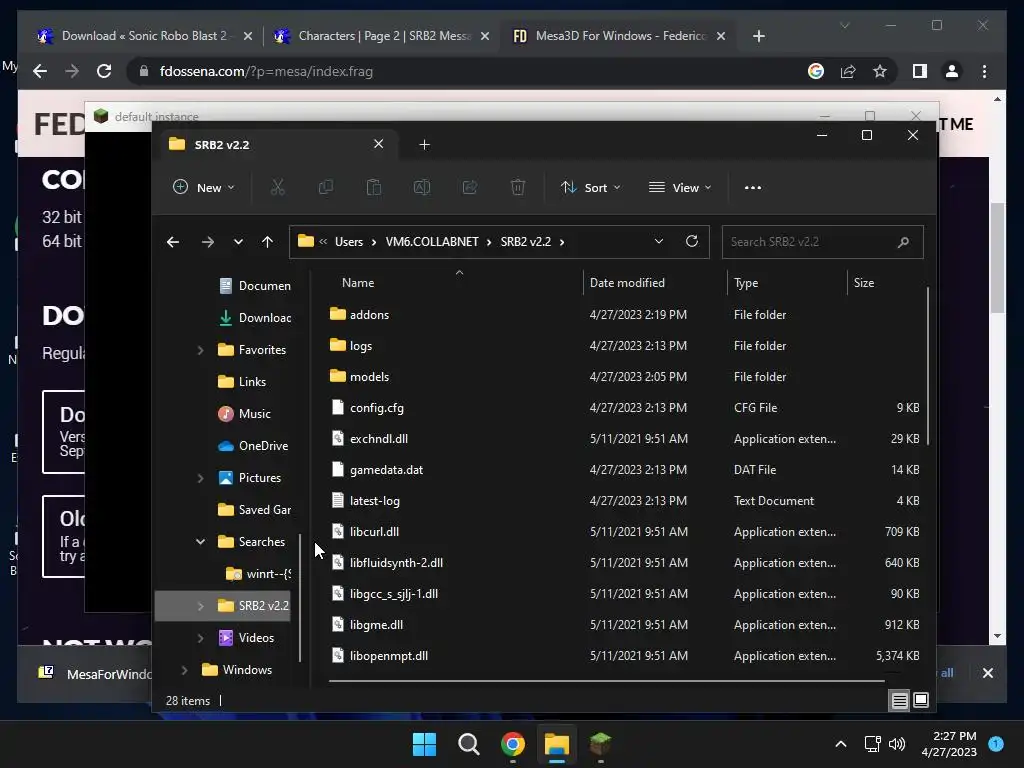The width and height of the screenshot is (1024, 768).
Task: Click the Share icon in File Explorer toolbar
Action: pos(470,187)
